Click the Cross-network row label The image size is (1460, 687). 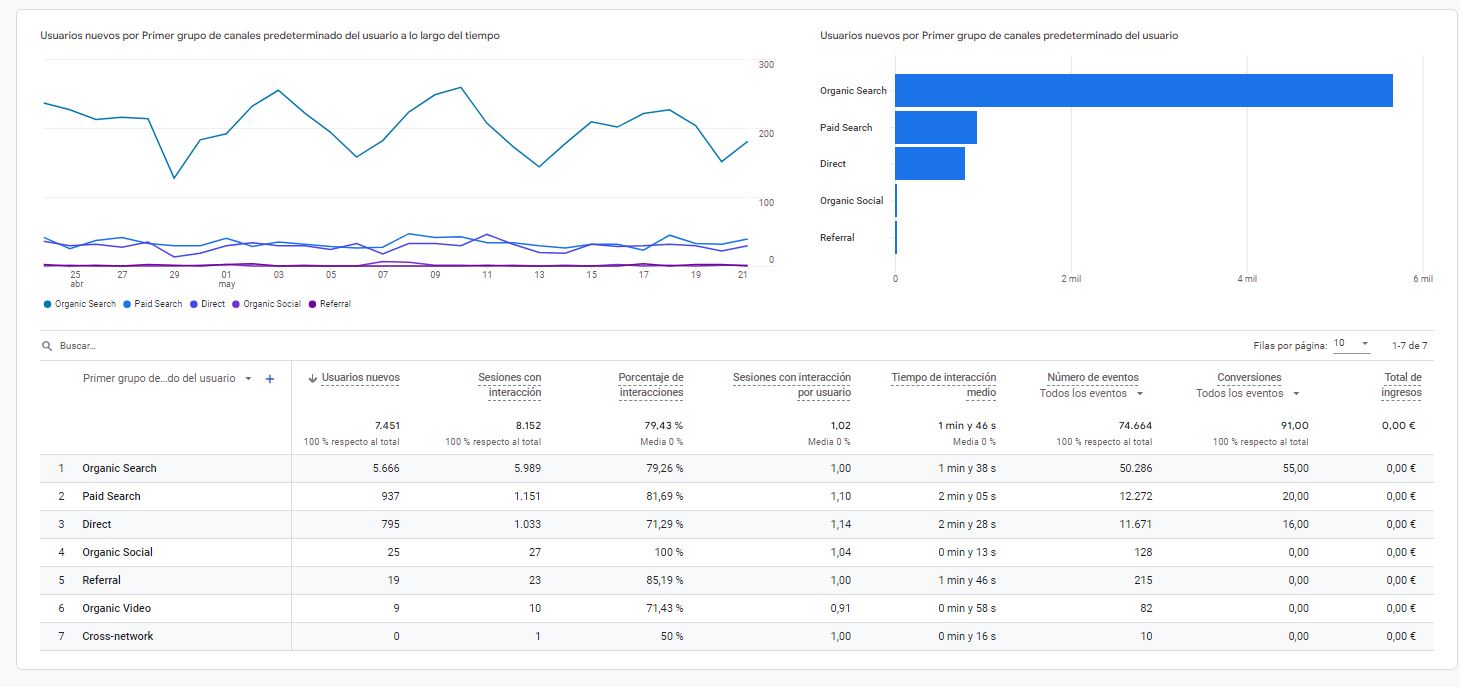click(117, 636)
